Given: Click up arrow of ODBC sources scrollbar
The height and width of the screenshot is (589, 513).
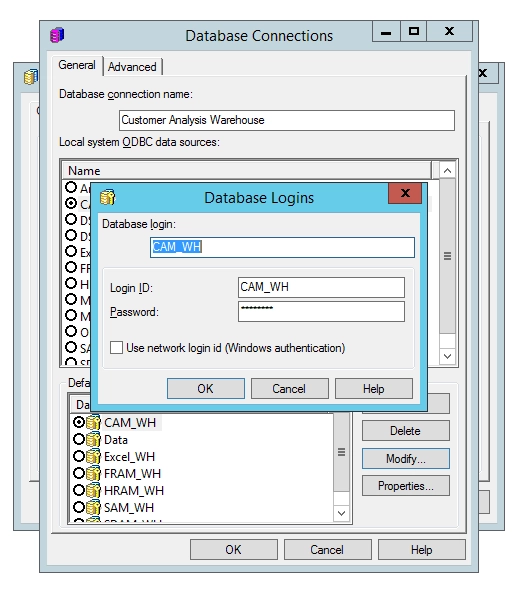Looking at the screenshot, I should point(447,171).
